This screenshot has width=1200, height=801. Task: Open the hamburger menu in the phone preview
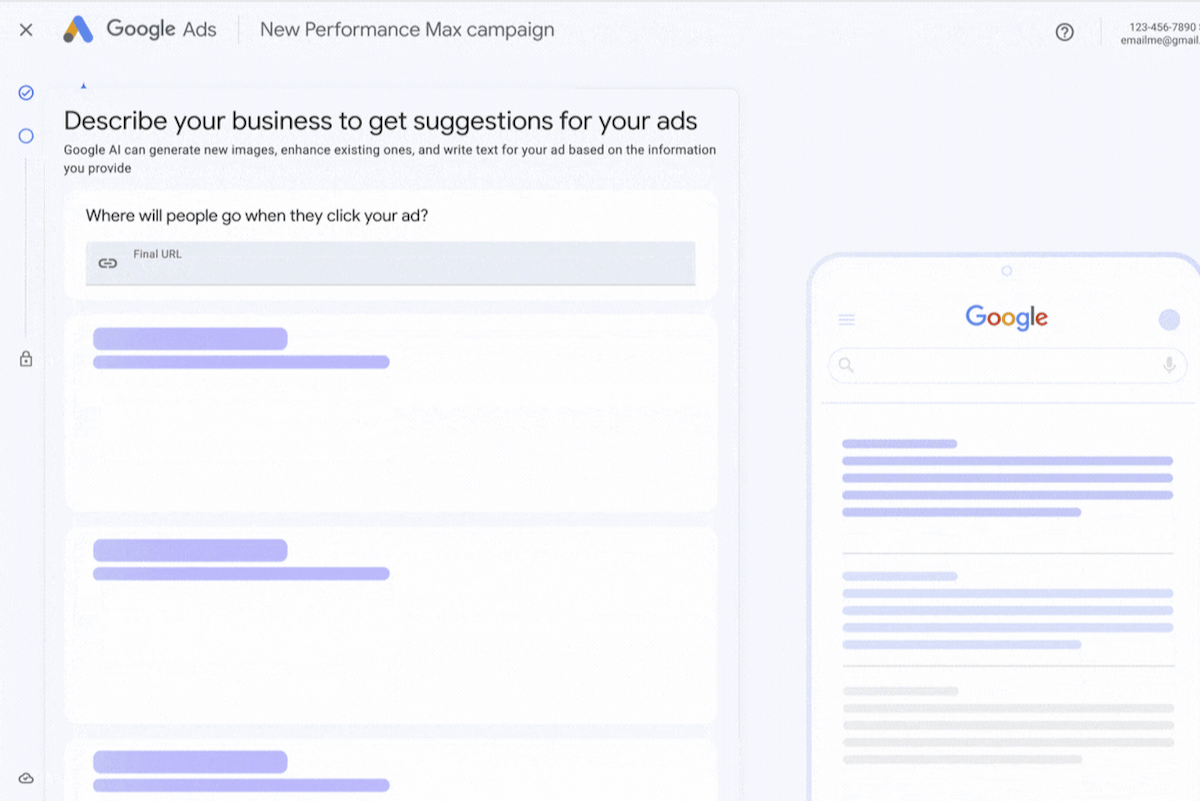(x=847, y=320)
